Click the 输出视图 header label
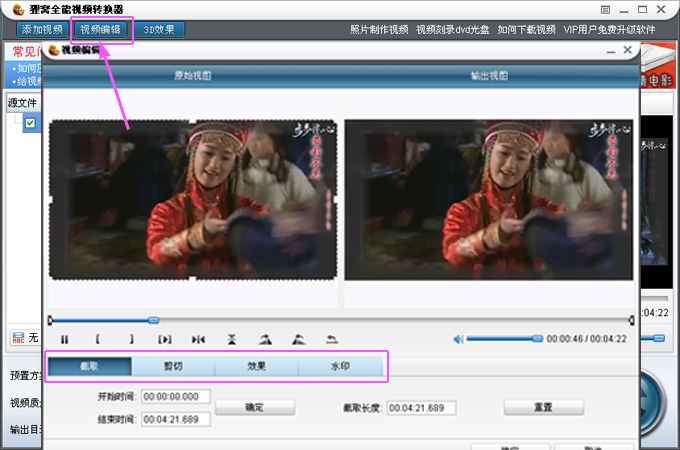The height and width of the screenshot is (450, 680). [489, 76]
